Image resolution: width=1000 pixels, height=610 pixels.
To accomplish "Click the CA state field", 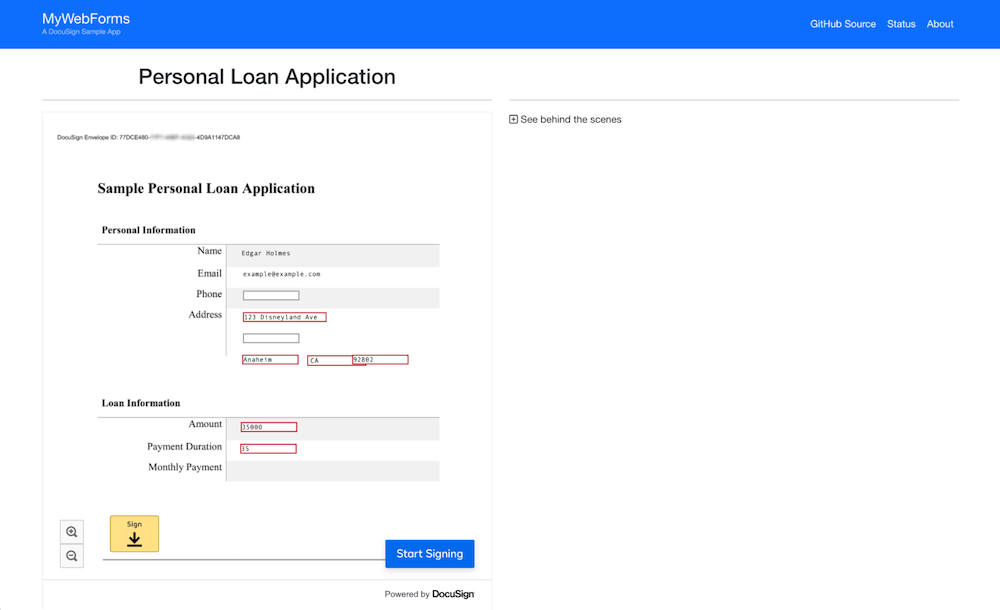I will [x=328, y=359].
